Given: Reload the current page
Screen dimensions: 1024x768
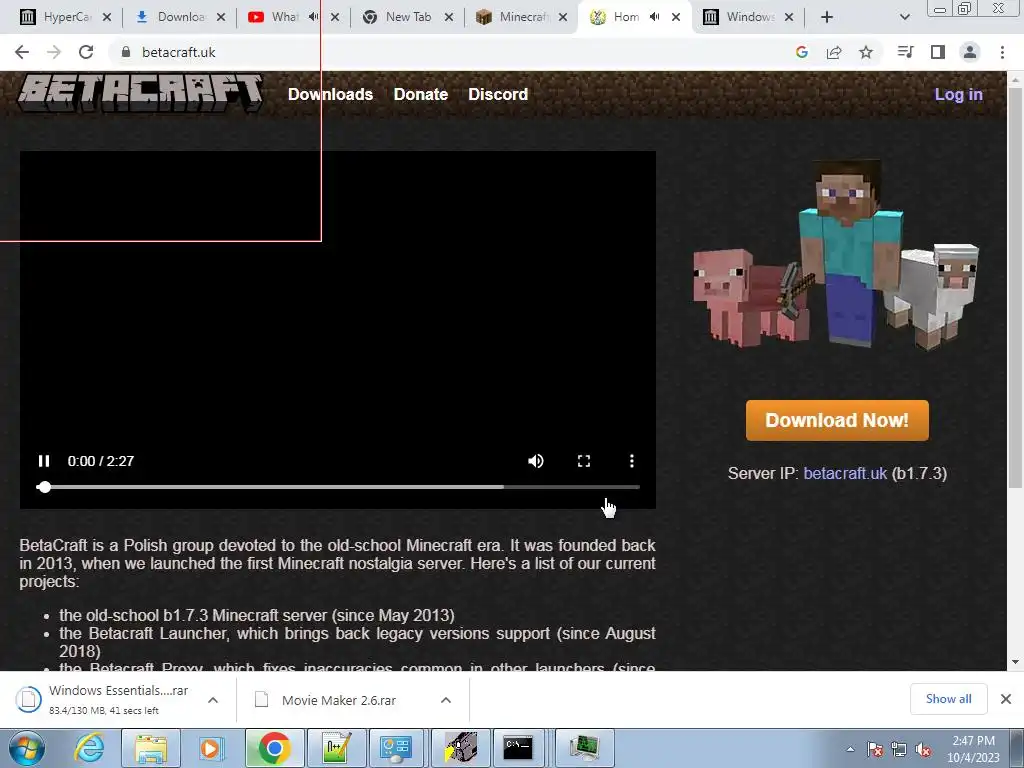Looking at the screenshot, I should [86, 52].
